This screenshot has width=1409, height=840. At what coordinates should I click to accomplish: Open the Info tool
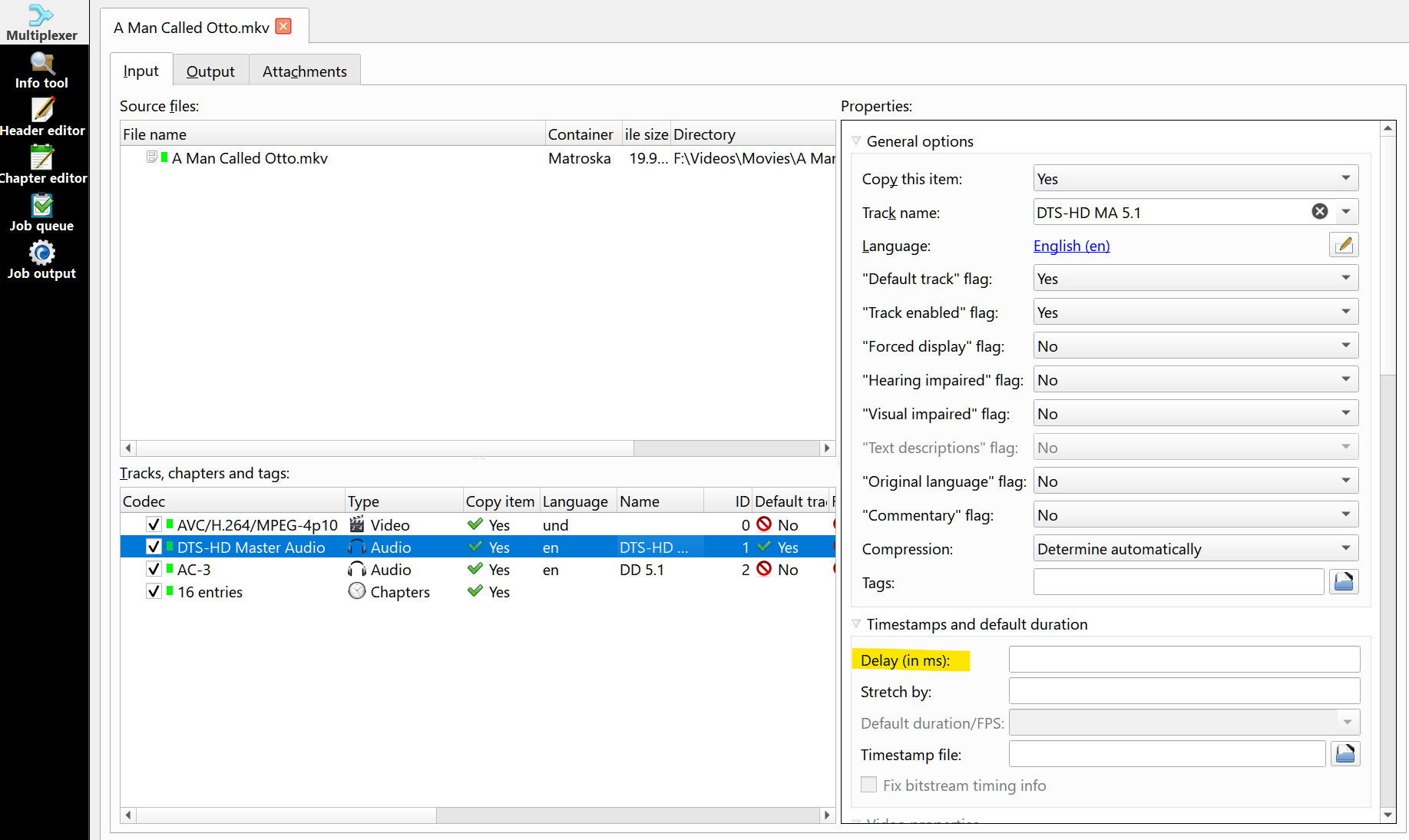41,71
